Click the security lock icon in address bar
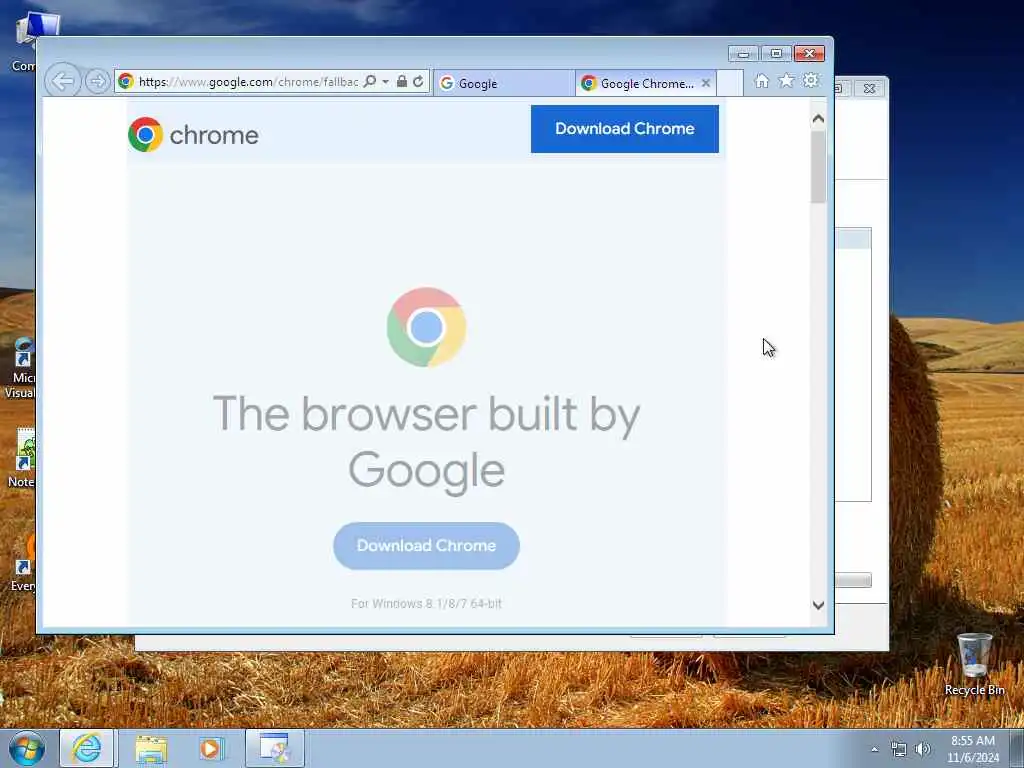Screen dimensions: 1024x768 (x=402, y=82)
